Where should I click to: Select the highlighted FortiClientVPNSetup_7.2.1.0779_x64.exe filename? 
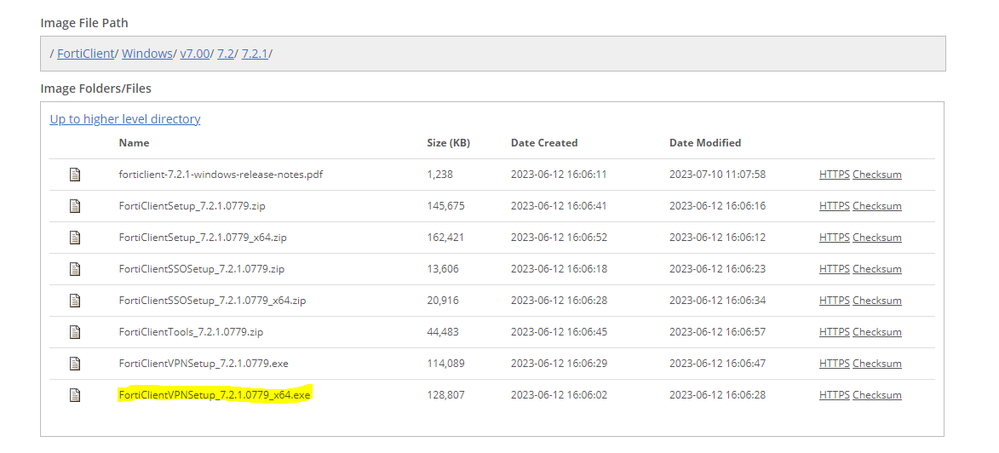214,395
